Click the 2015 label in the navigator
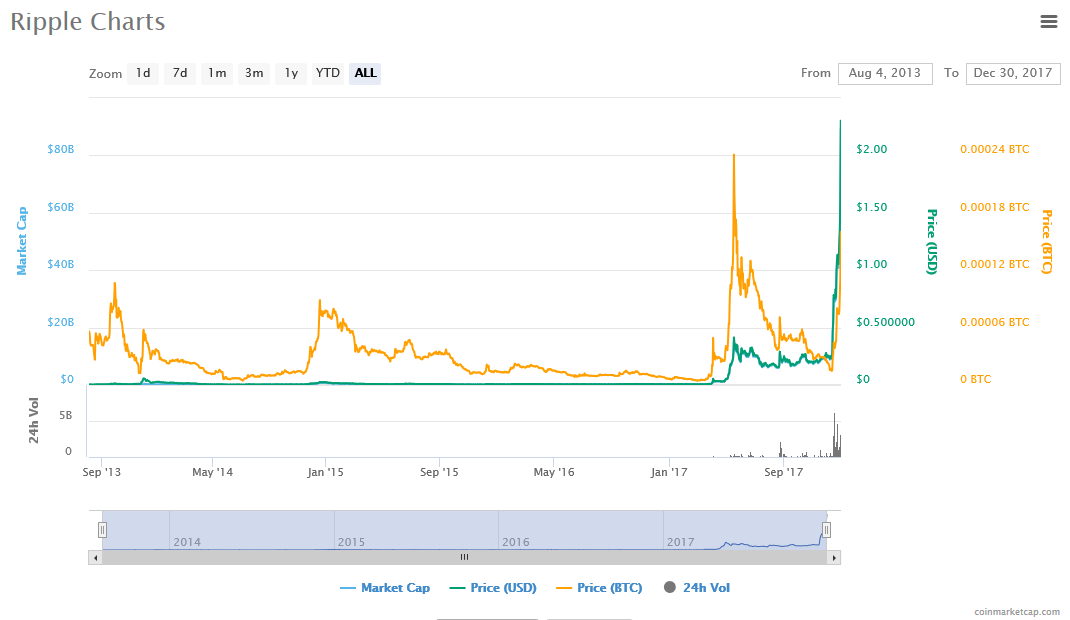Image resolution: width=1070 pixels, height=620 pixels. 351,542
